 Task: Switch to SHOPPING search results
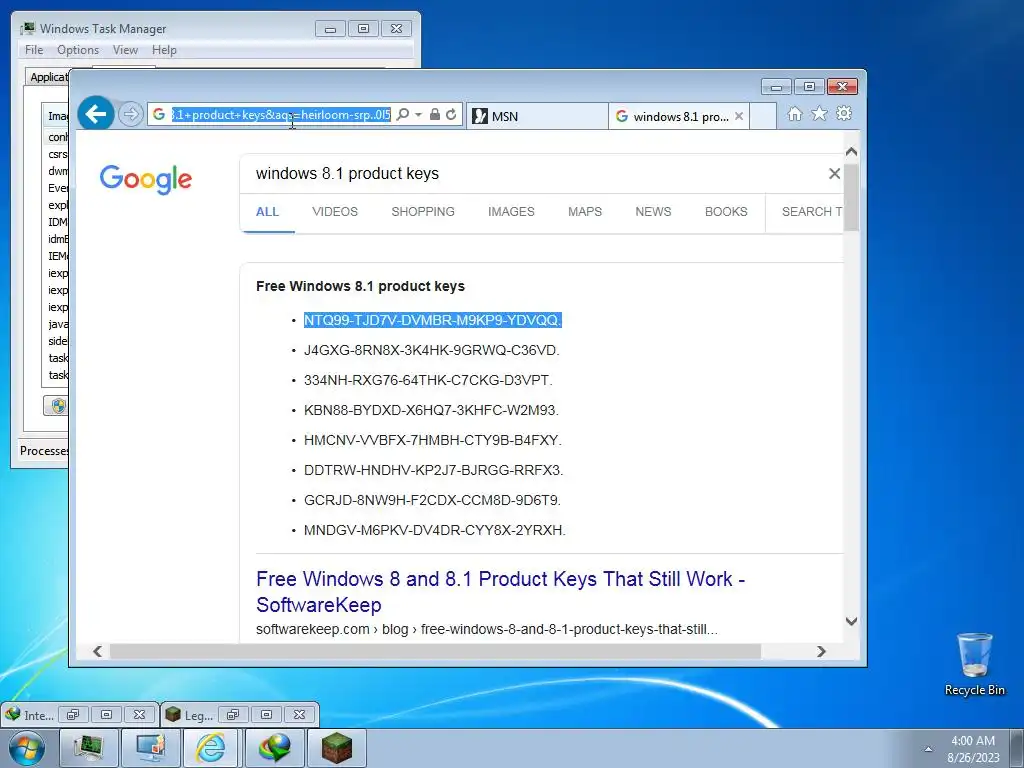point(423,212)
